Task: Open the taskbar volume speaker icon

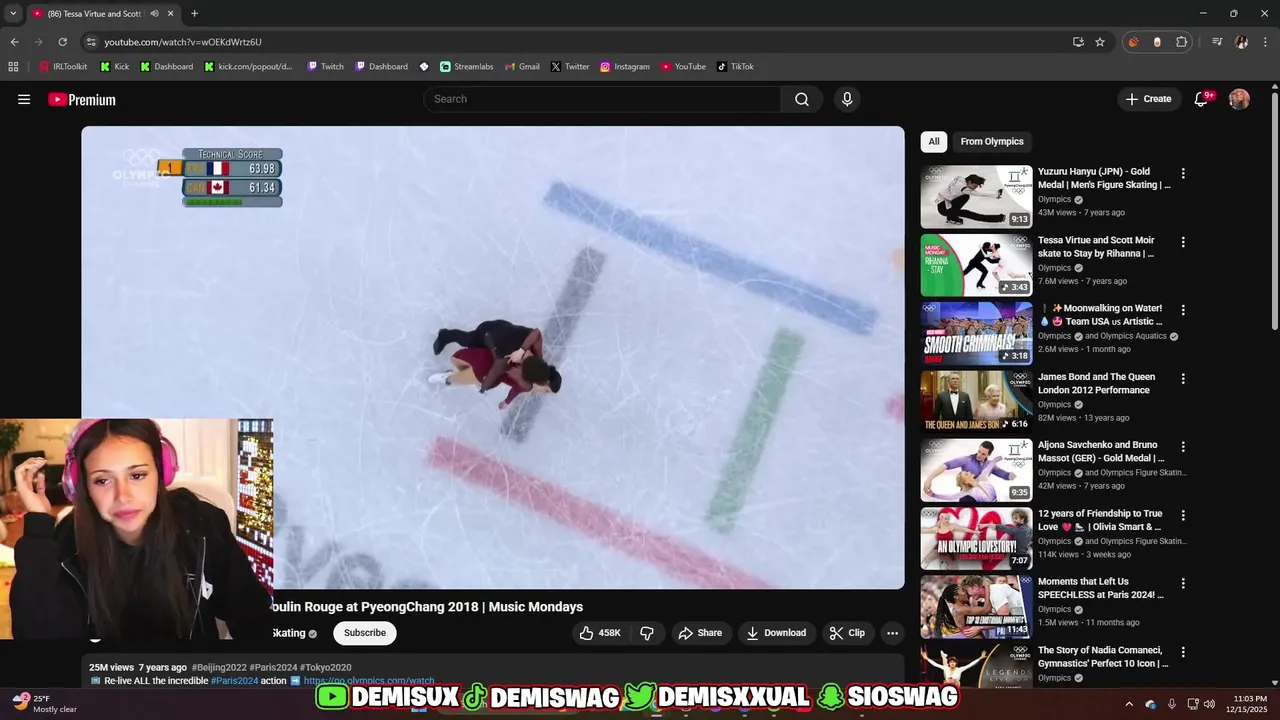Action: pyautogui.click(x=1210, y=703)
